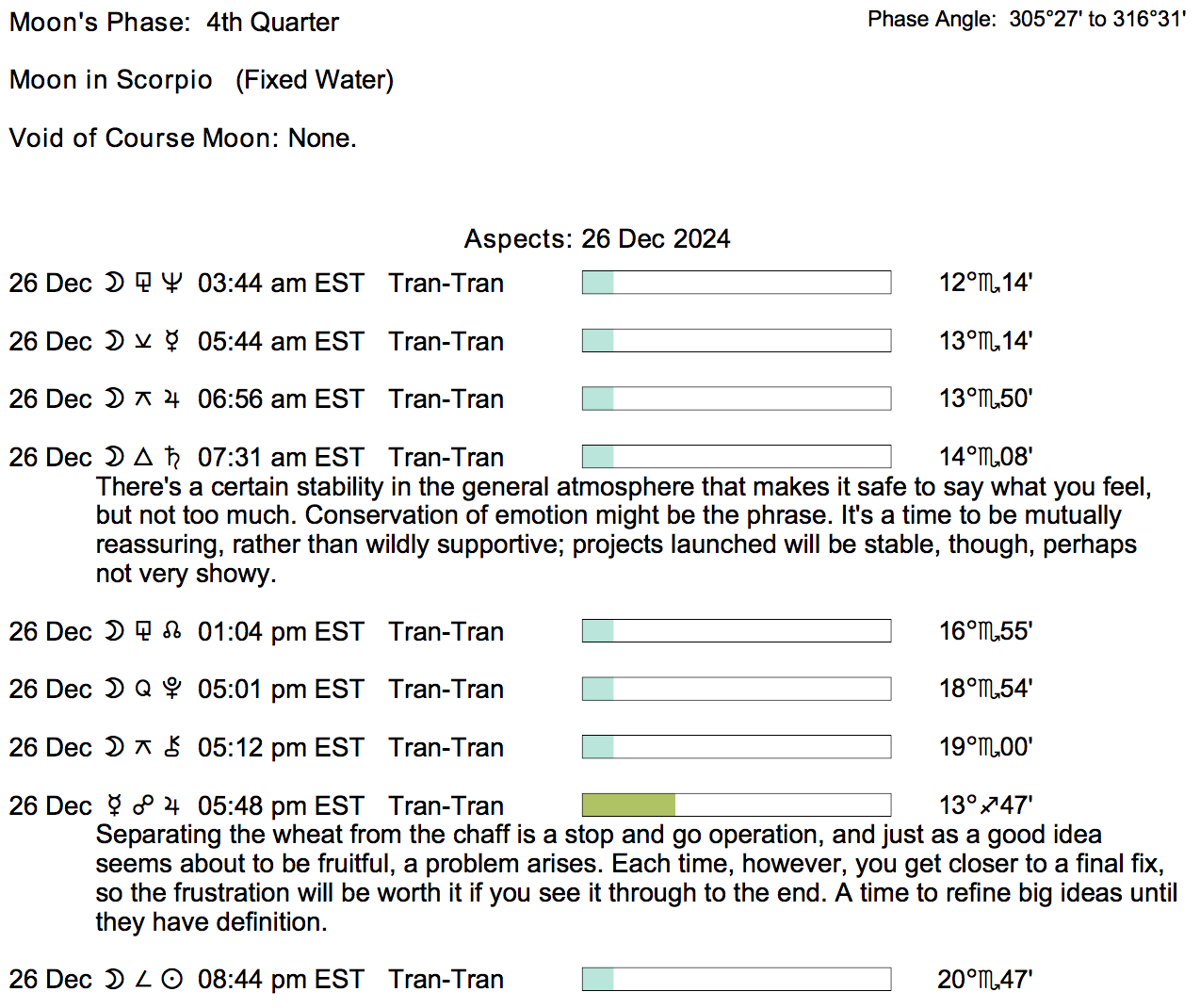Viewport: 1200px width, 1008px height.
Task: Select the Pluto glyph in the 05:01 pm row
Action: (171, 689)
